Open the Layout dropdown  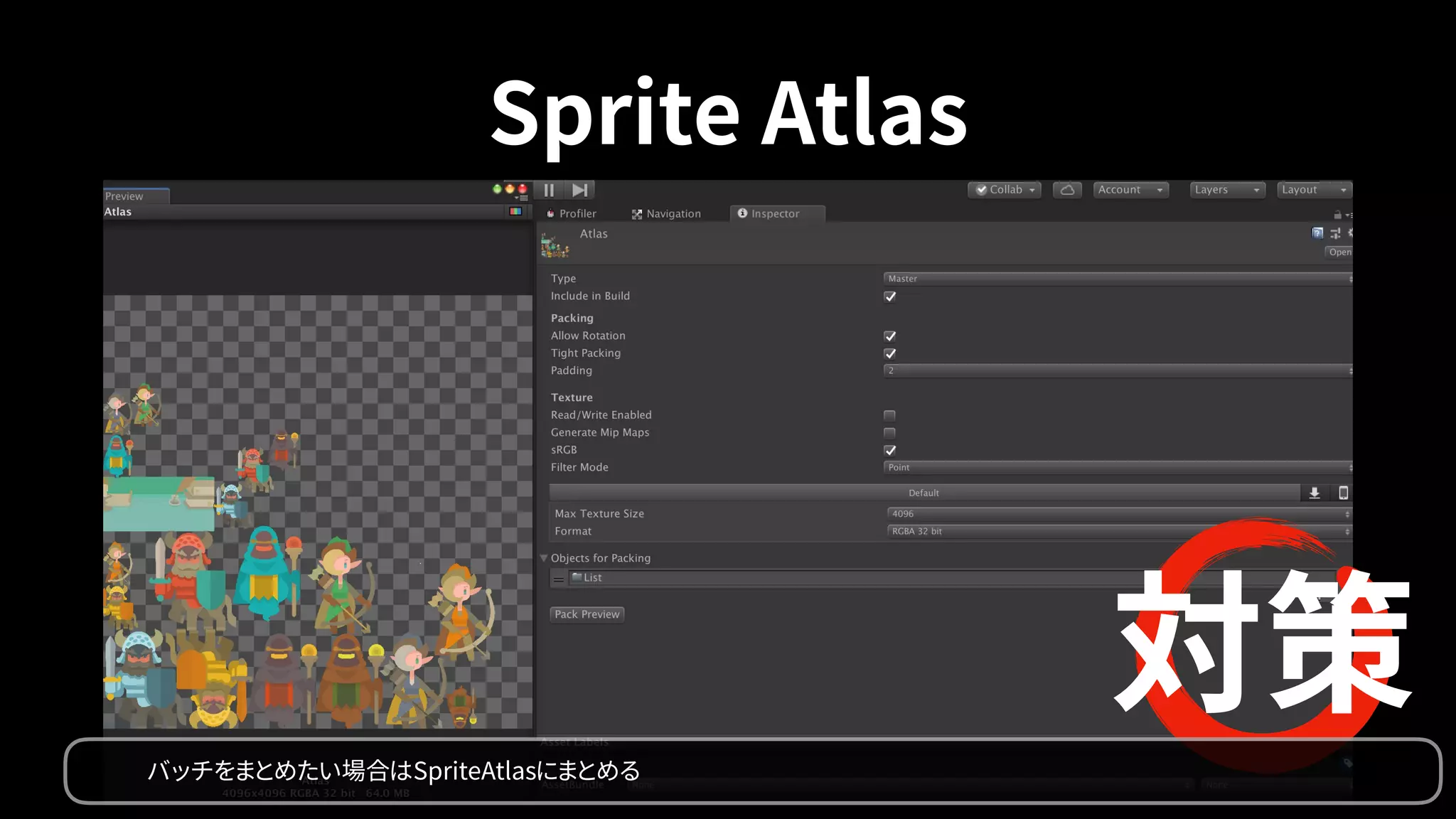click(1314, 190)
